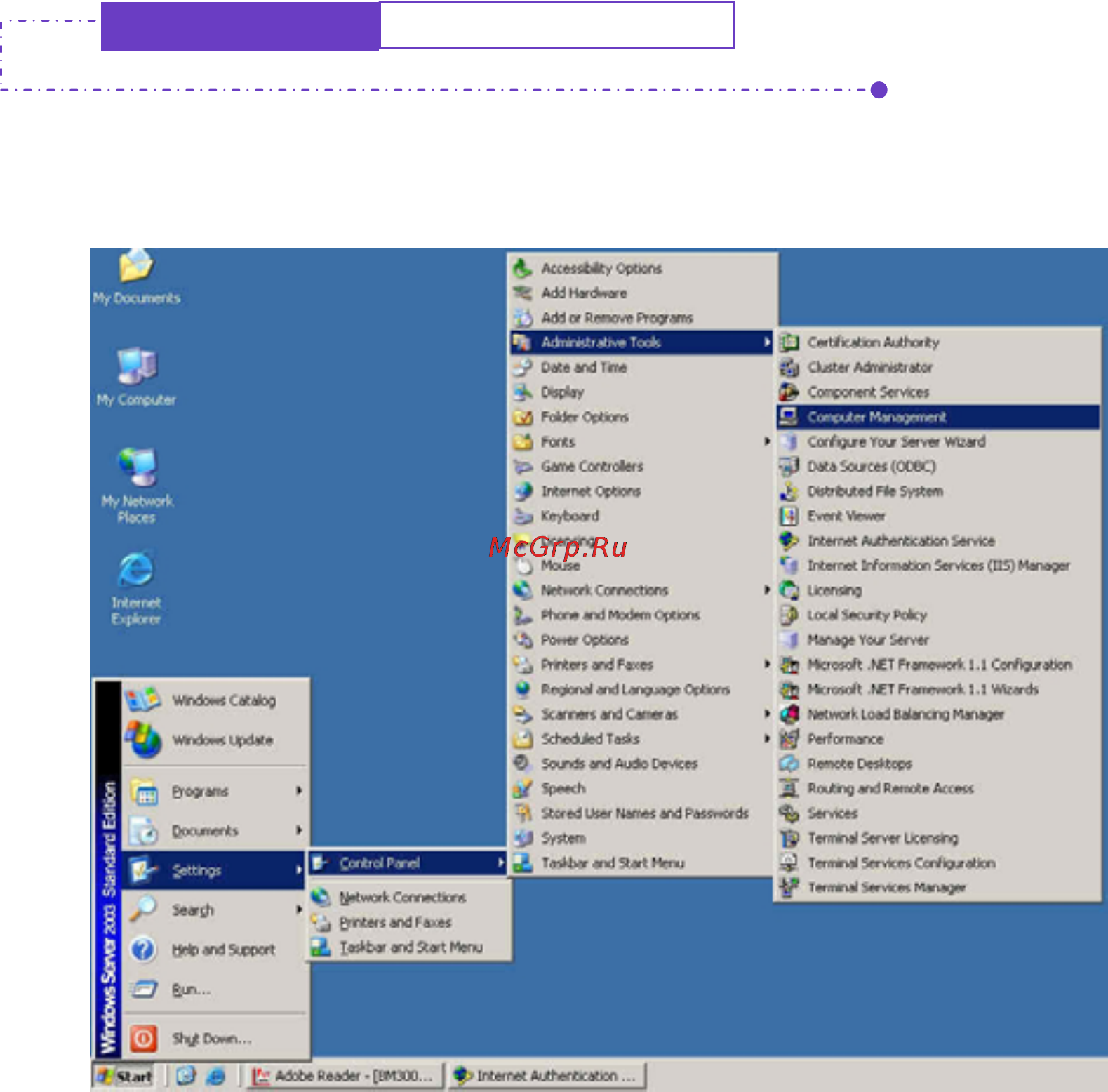
Task: Expand the Fonts submenu arrow
Action: pyautogui.click(x=767, y=441)
